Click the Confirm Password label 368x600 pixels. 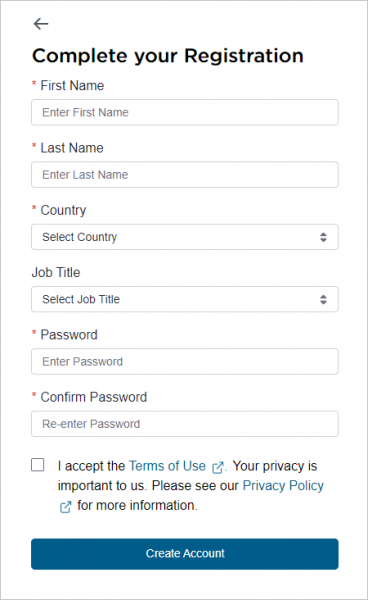[94, 397]
